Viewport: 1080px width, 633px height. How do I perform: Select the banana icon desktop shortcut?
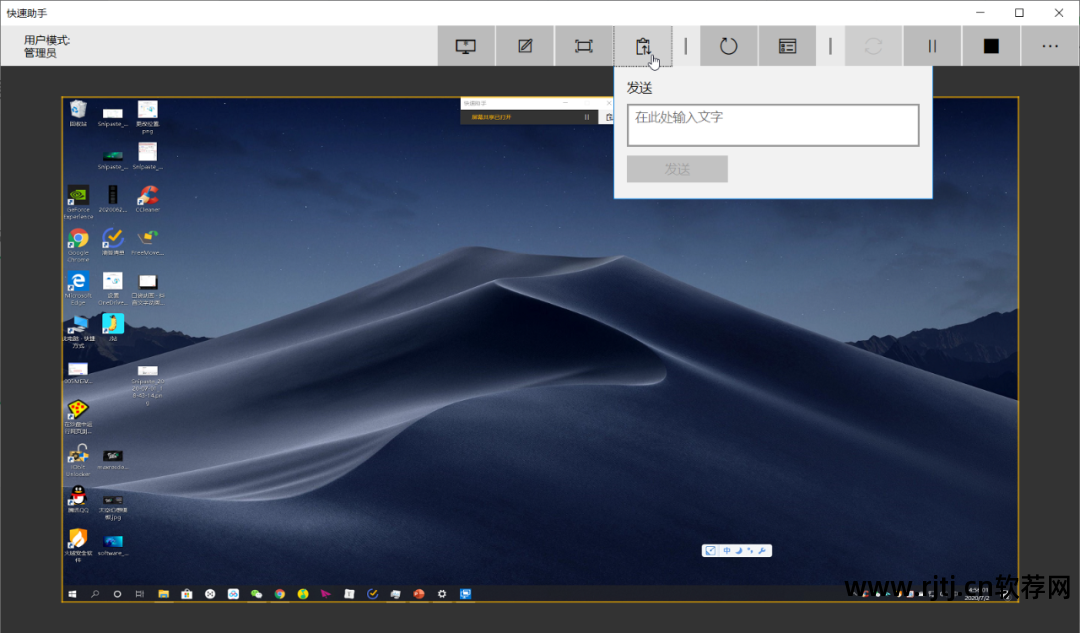(113, 327)
